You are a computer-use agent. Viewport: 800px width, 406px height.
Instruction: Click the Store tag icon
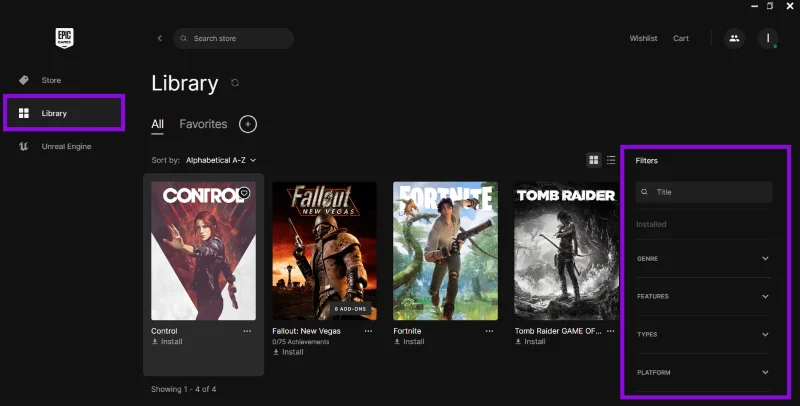click(x=23, y=80)
